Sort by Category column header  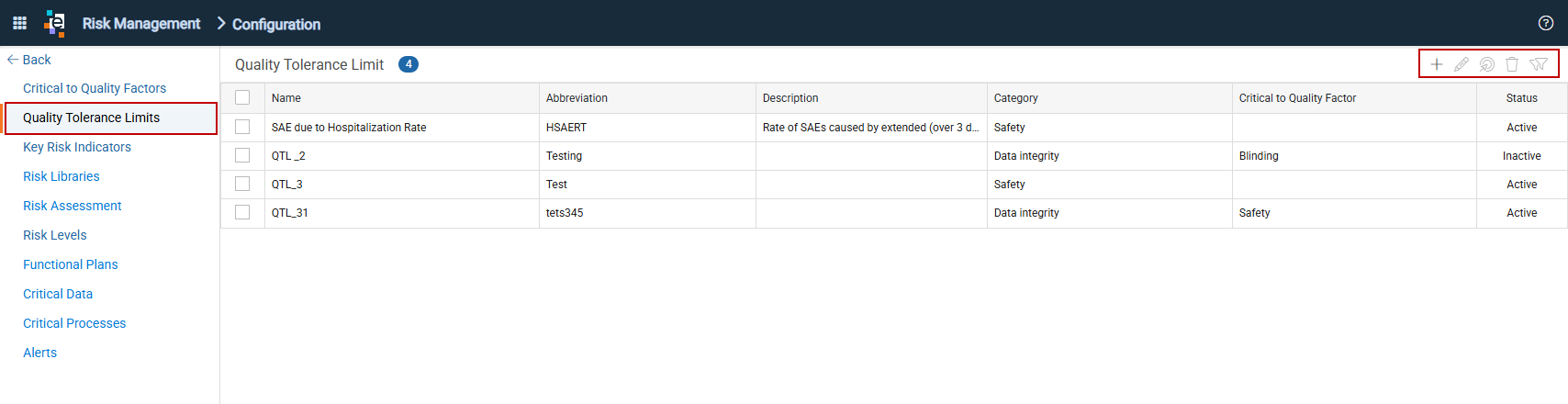pos(1110,98)
